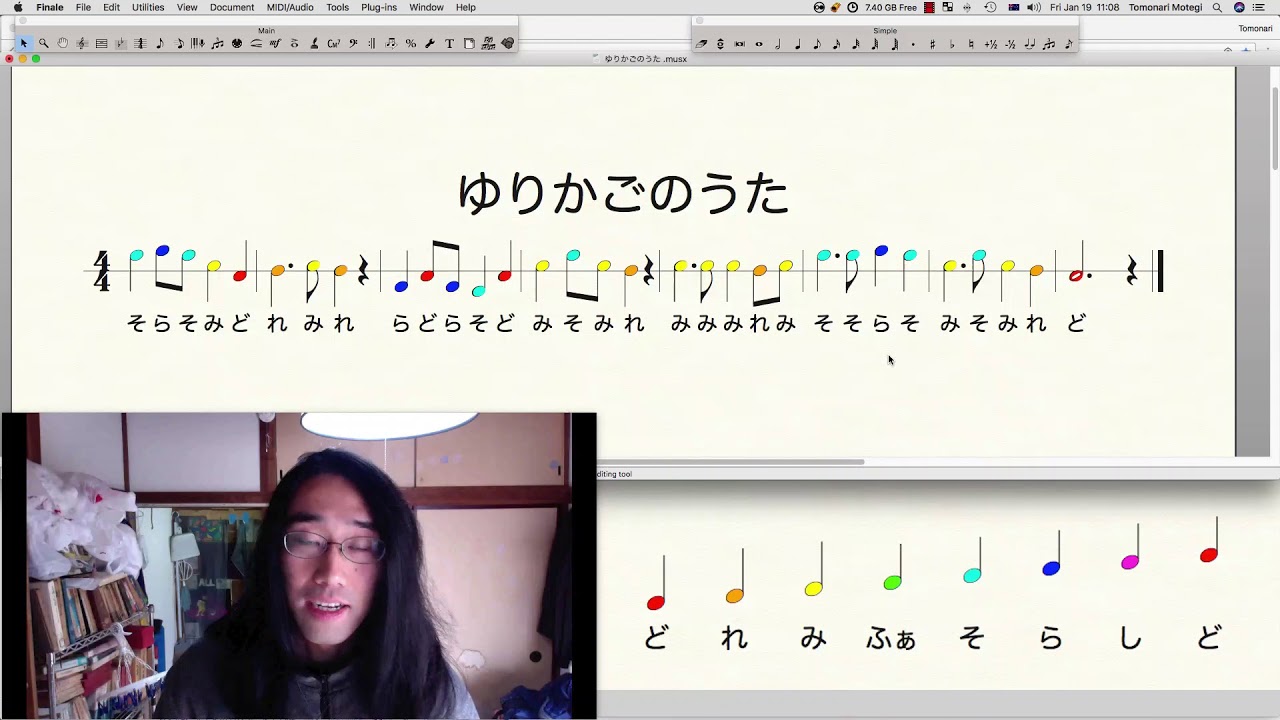Open the View menu

(x=187, y=7)
